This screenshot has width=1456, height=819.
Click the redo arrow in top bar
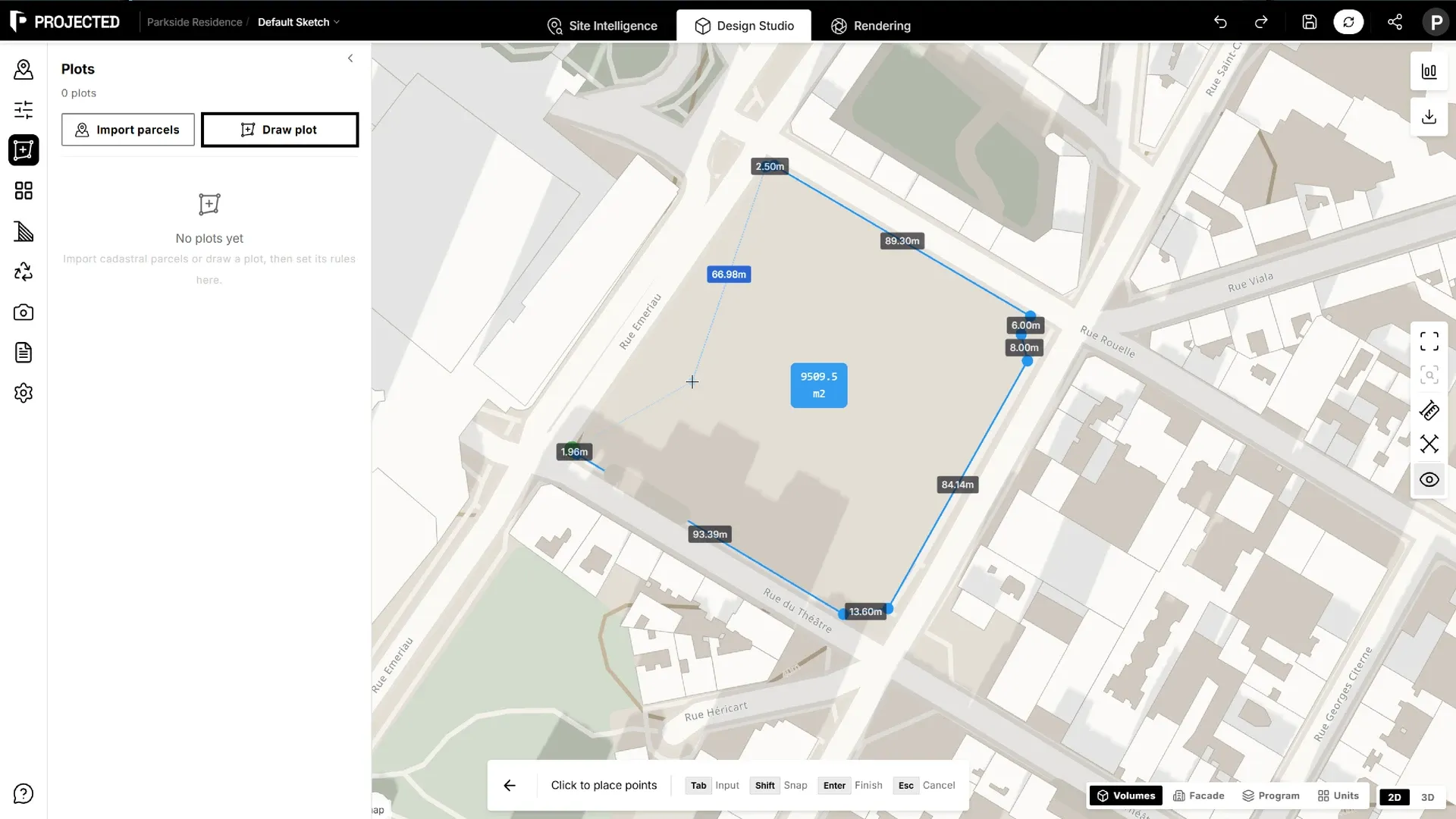[1261, 22]
